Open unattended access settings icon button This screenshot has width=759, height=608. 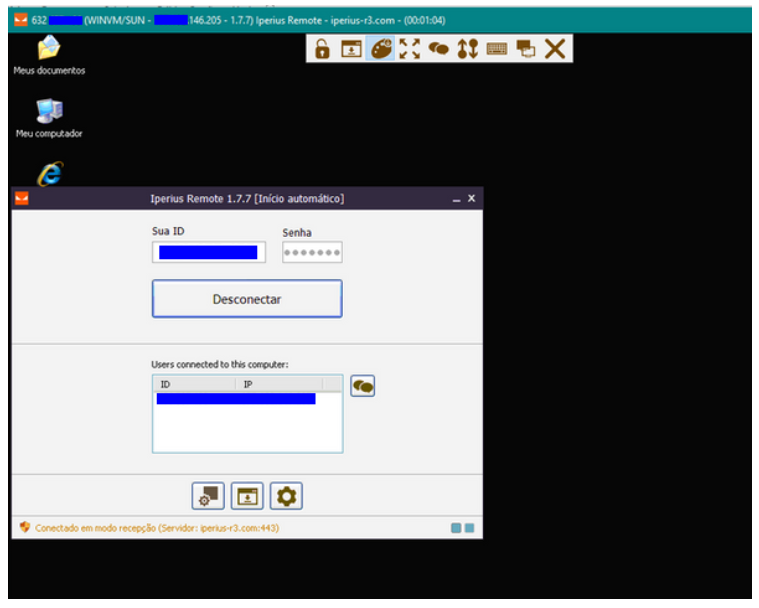click(x=208, y=496)
